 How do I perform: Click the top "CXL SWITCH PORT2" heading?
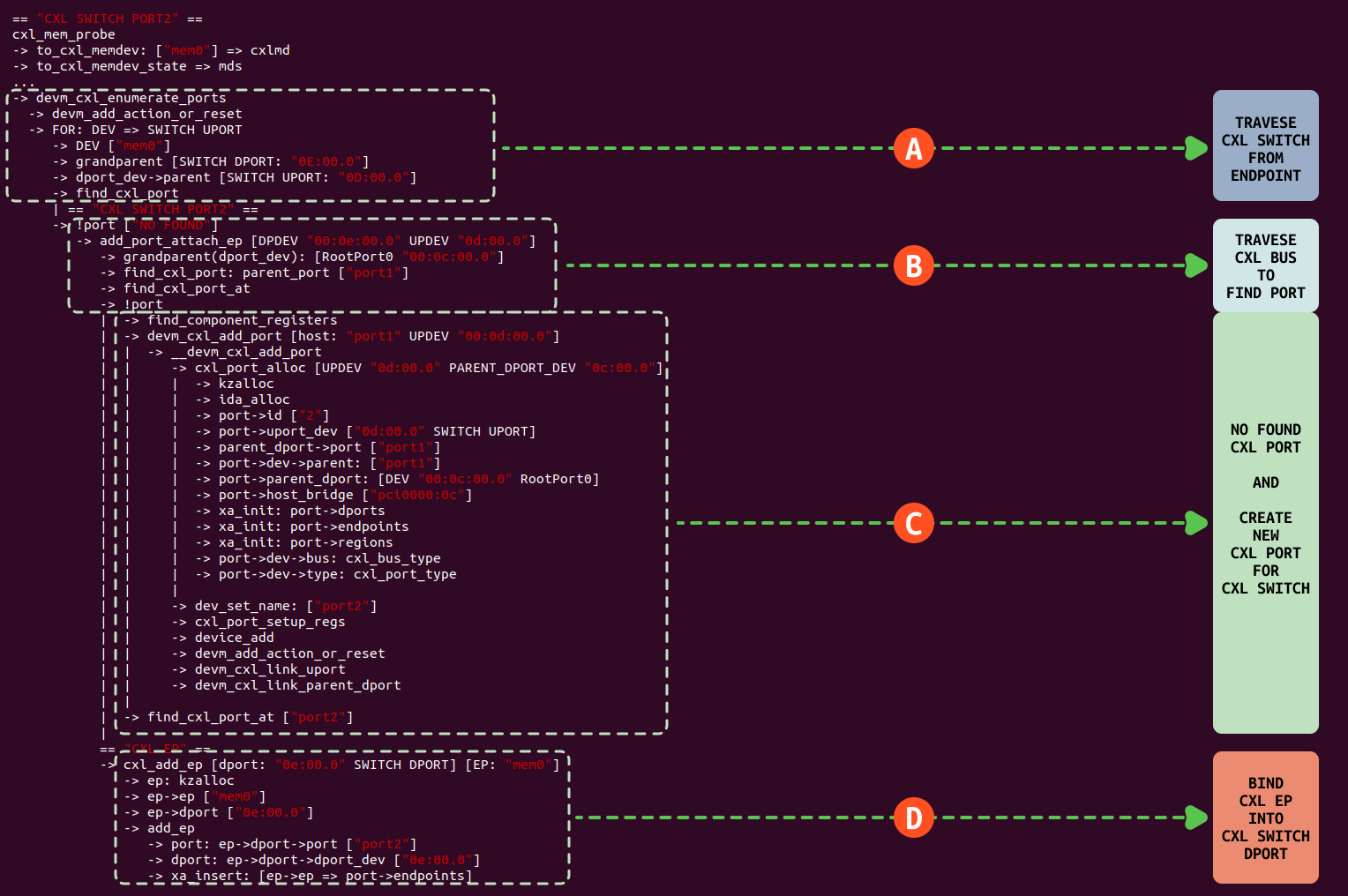pyautogui.click(x=107, y=19)
